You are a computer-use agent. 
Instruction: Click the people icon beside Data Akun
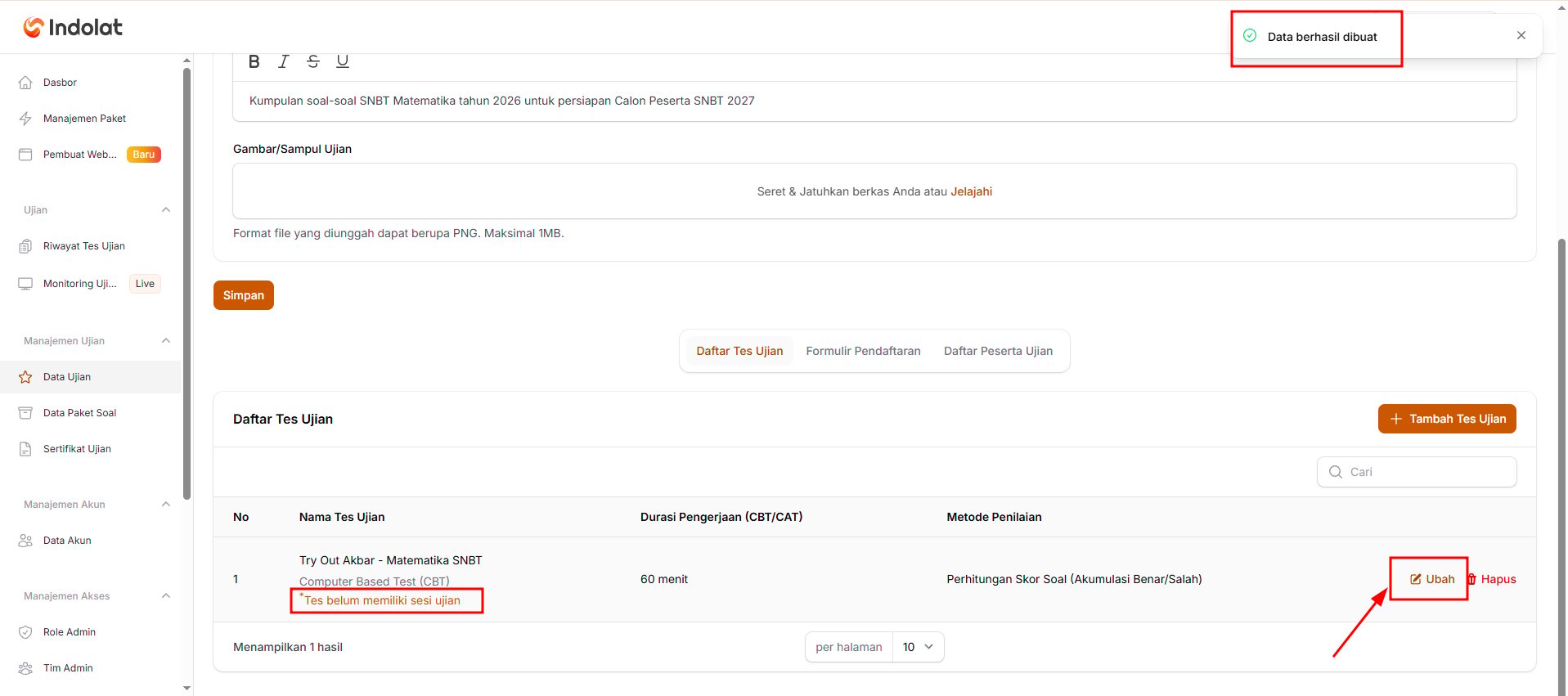click(25, 541)
